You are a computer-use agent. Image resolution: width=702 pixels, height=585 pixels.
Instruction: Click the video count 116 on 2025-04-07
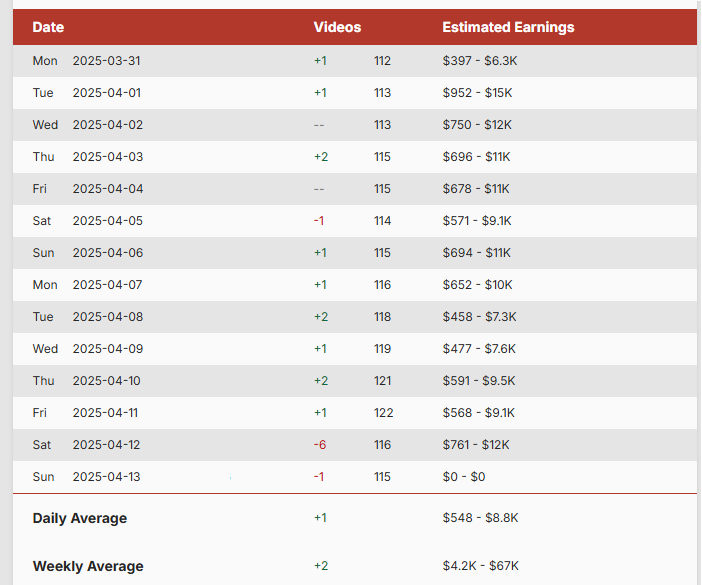(383, 285)
